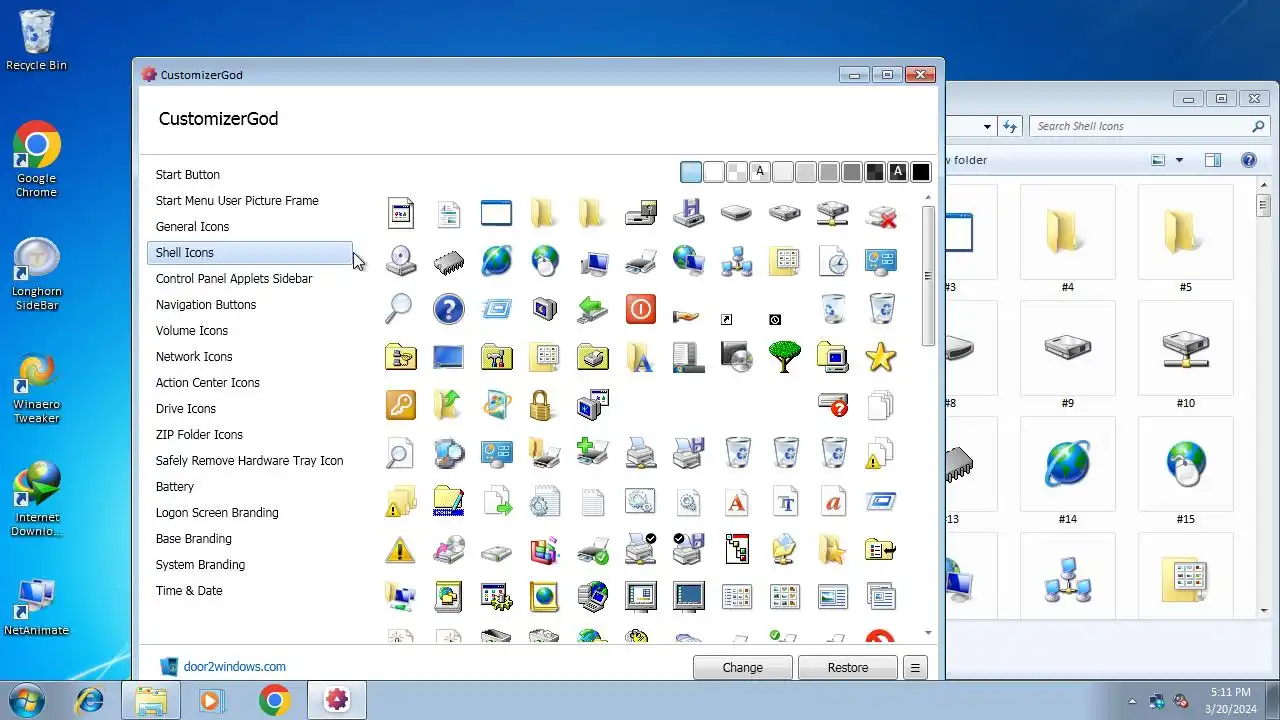
Task: Open the hamburger options menu beside Restore
Action: 915,667
